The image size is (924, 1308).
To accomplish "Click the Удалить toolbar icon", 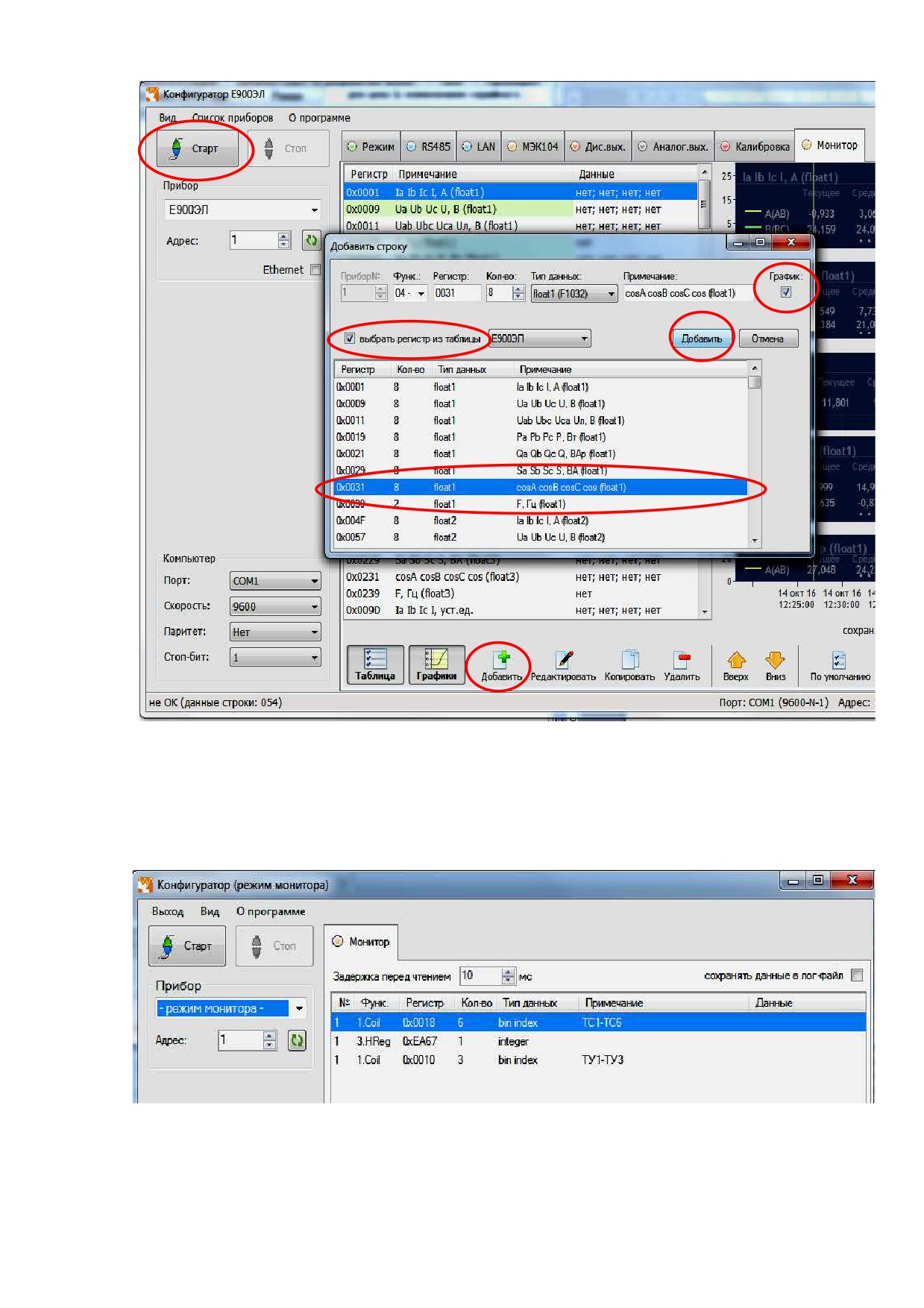I will [682, 665].
